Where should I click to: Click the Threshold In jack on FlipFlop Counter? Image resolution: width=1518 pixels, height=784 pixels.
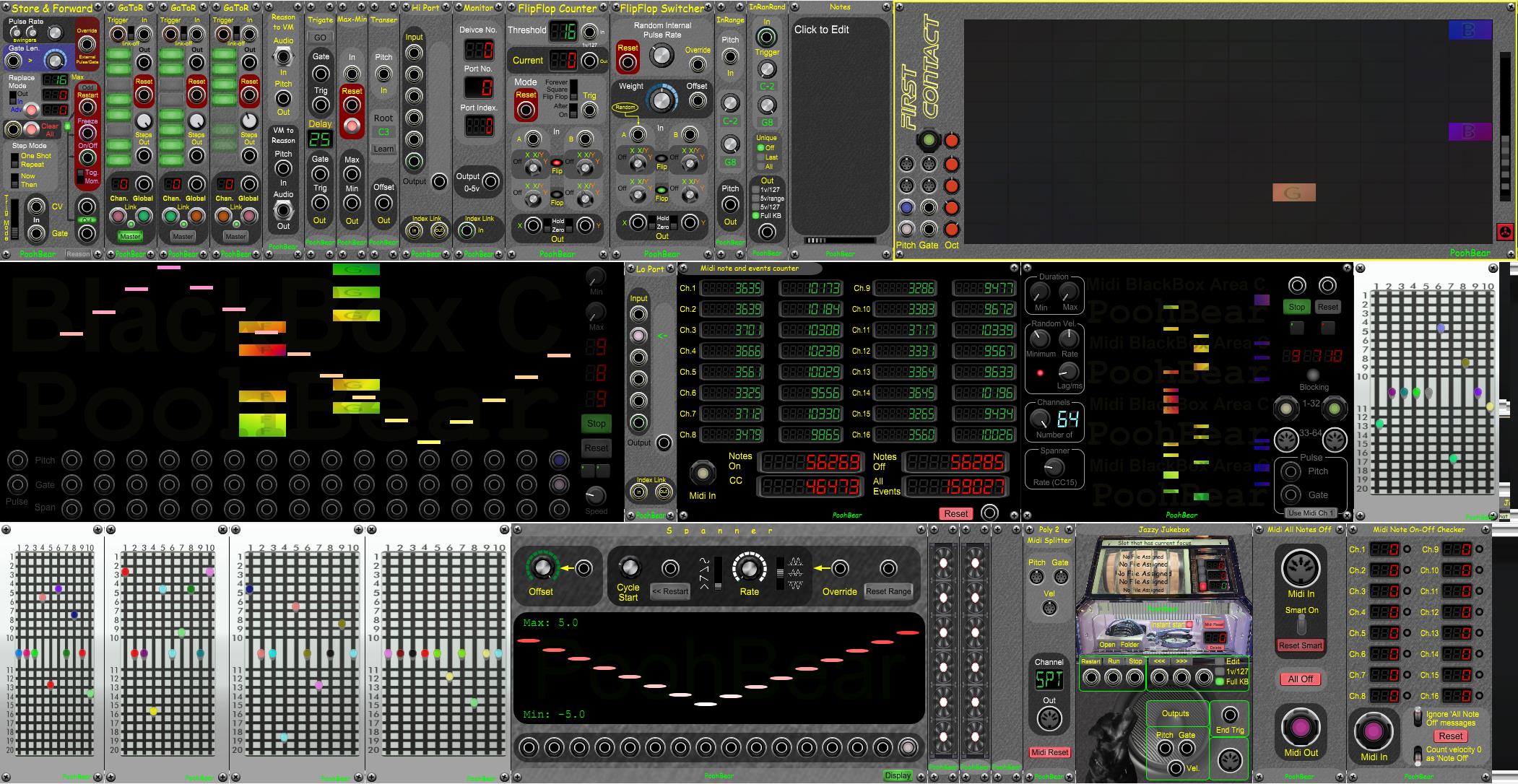(590, 31)
